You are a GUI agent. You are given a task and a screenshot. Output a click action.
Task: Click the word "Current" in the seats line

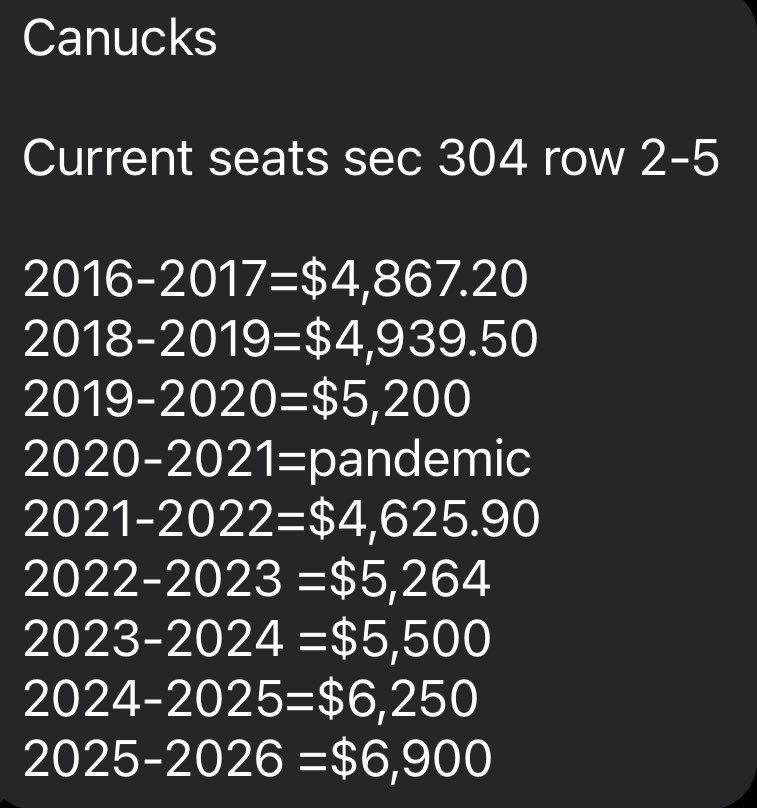tap(107, 158)
